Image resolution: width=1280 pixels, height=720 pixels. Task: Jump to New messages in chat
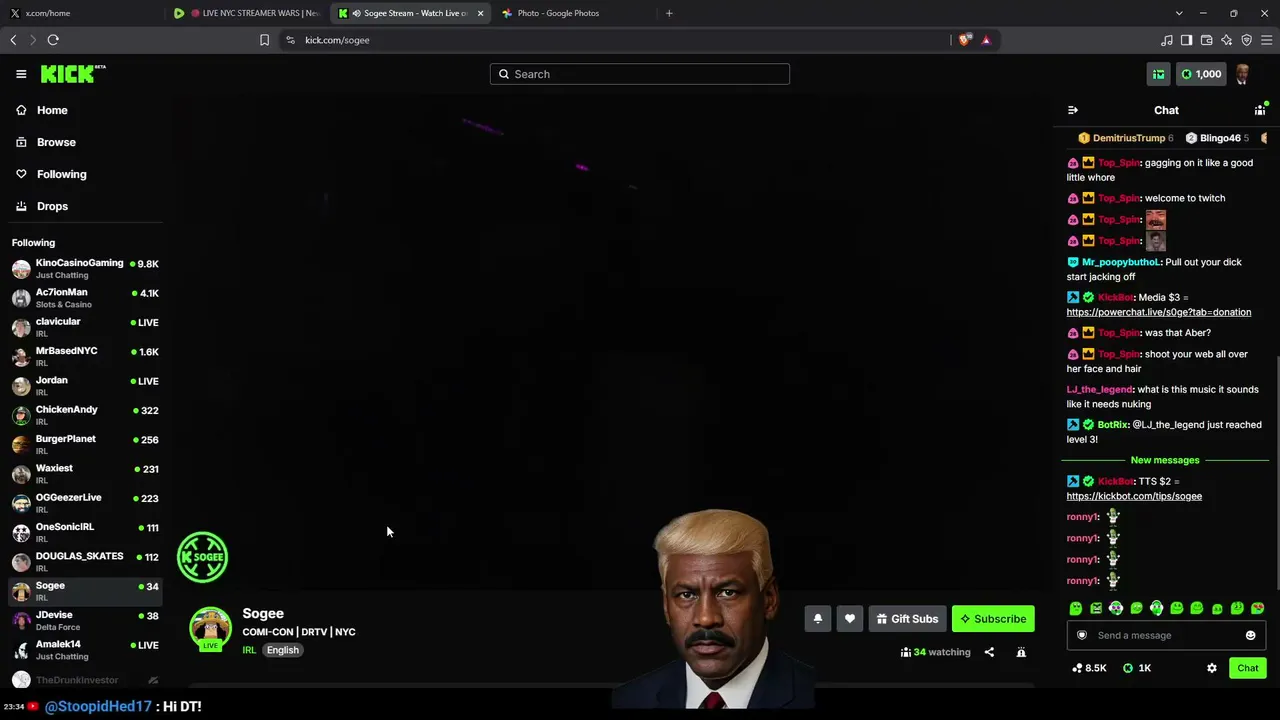(x=1165, y=460)
